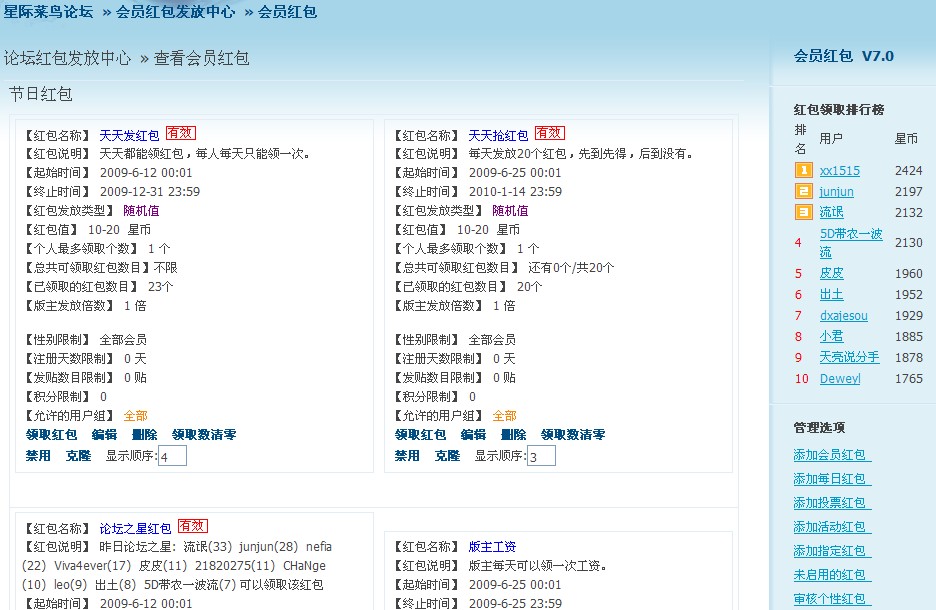Viewport: 936px width, 610px height.
Task: Click 删除 for 天天抢红包
Action: click(513, 435)
